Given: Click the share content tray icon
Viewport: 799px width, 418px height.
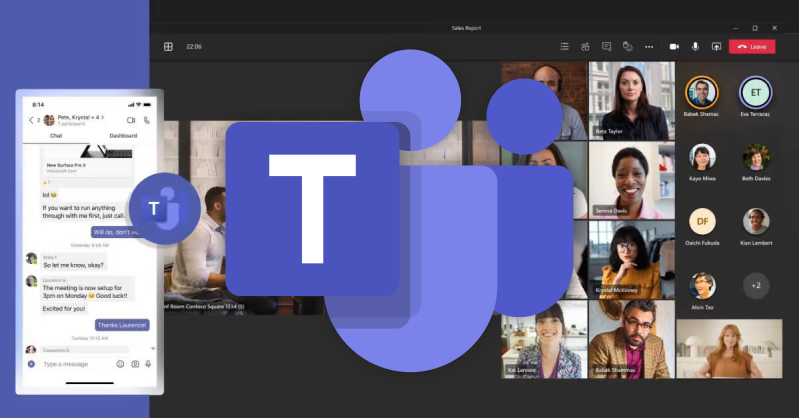Looking at the screenshot, I should (716, 46).
